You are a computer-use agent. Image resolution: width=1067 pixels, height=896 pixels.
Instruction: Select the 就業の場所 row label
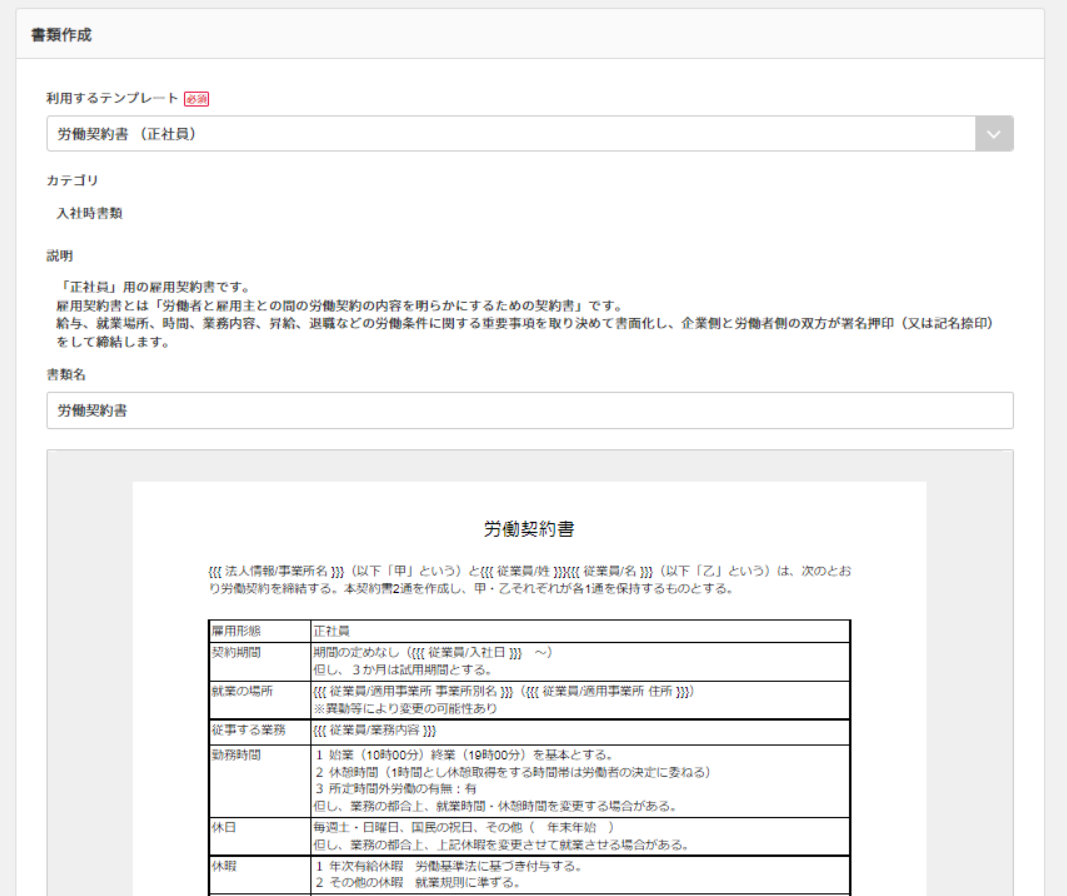pyautogui.click(x=242, y=691)
